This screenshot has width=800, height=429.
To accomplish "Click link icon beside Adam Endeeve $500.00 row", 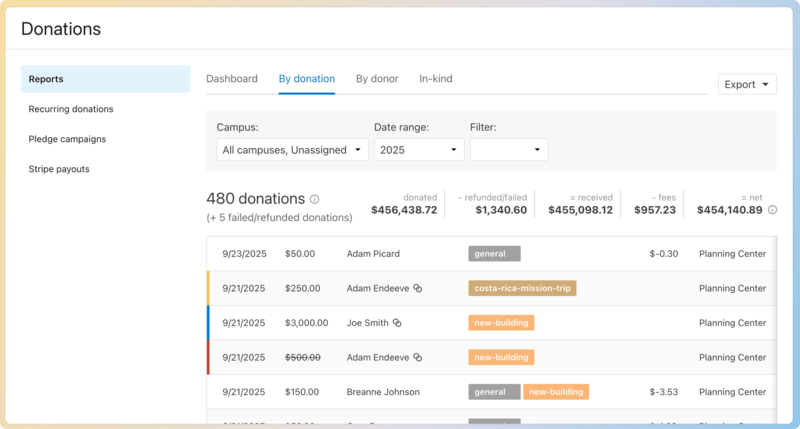I will click(x=417, y=358).
